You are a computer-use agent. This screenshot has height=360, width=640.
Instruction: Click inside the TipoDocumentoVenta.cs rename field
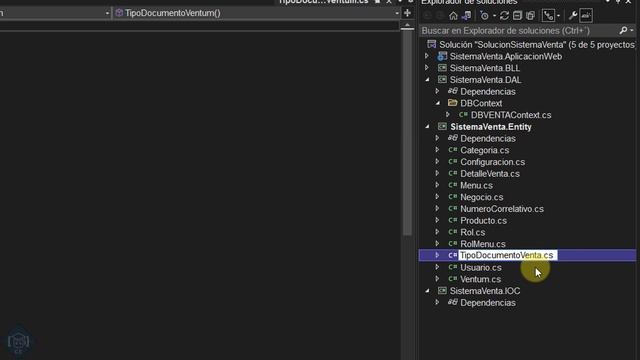507,256
